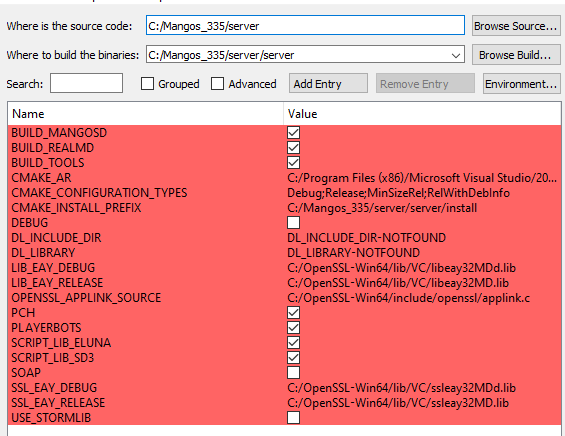Image resolution: width=565 pixels, height=436 pixels.
Task: Click the Add Entry button
Action: pos(328,84)
